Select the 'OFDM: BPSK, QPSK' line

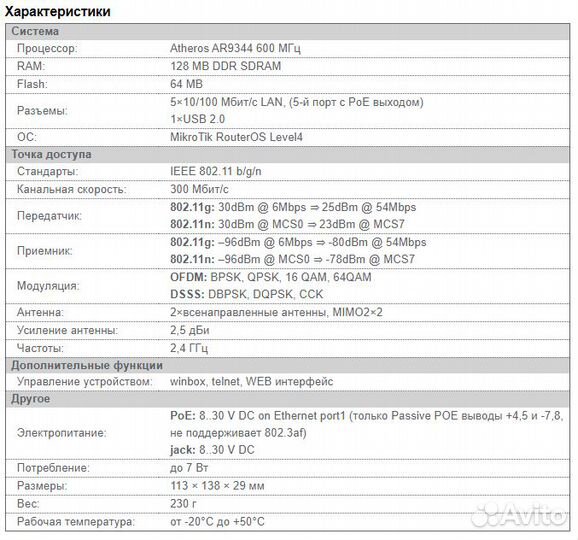(271, 277)
